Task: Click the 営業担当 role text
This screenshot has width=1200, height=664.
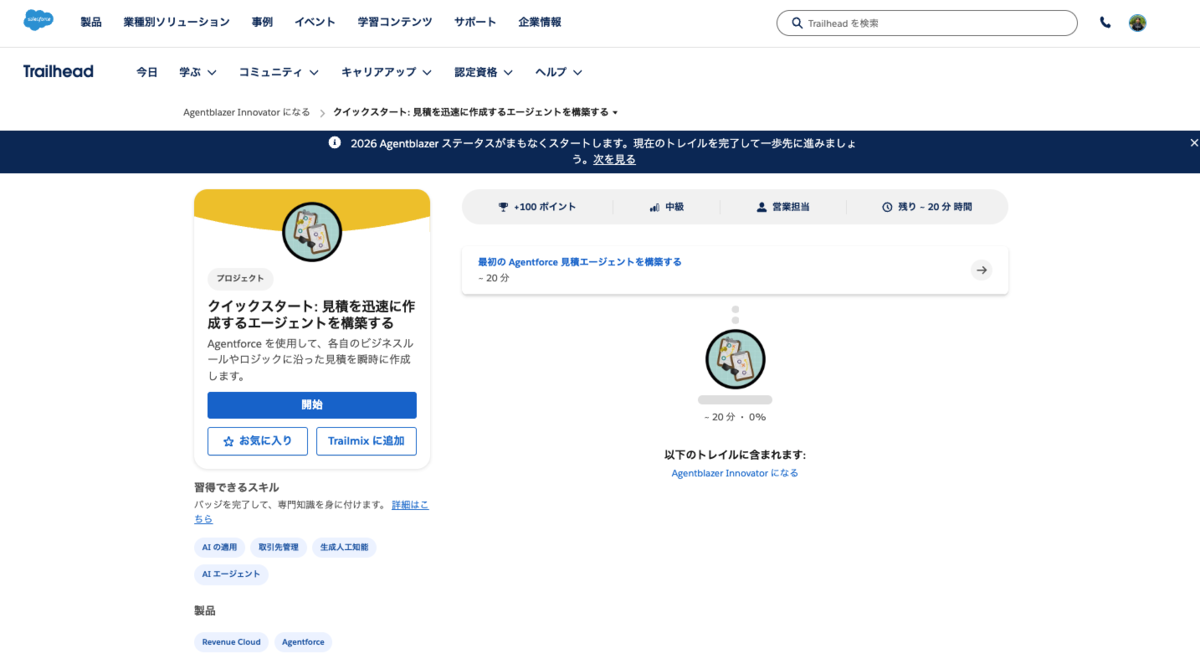Action: pyautogui.click(x=790, y=207)
